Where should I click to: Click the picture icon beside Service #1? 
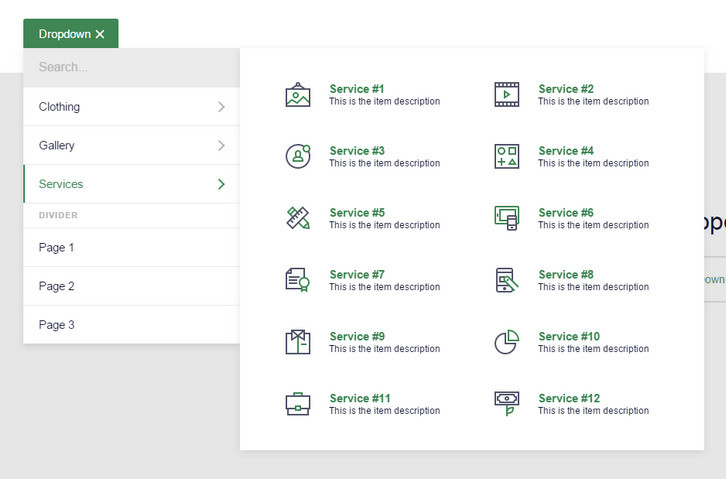(298, 95)
